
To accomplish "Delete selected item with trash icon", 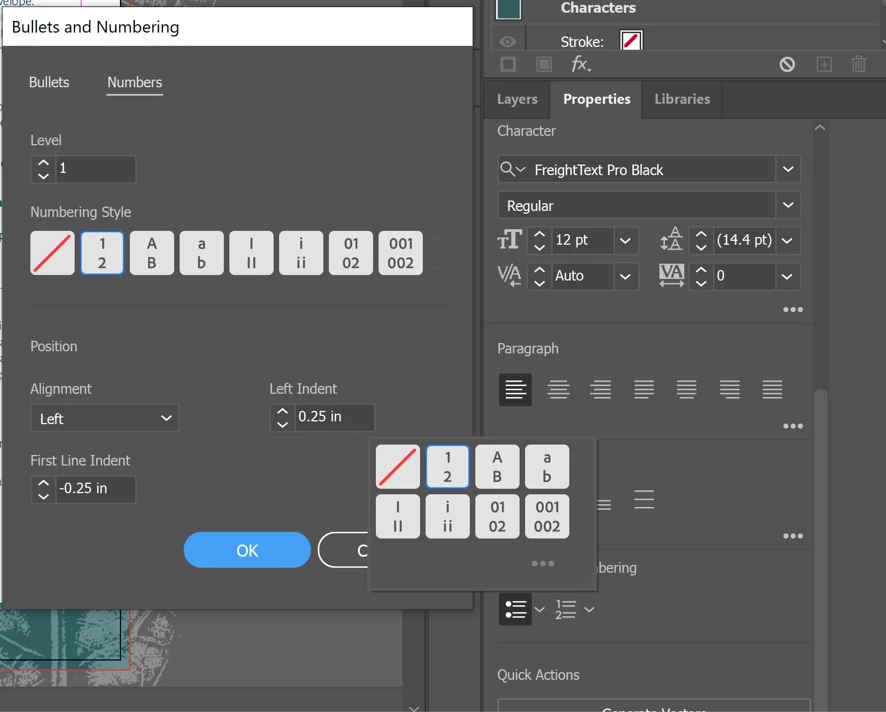I will 858,64.
